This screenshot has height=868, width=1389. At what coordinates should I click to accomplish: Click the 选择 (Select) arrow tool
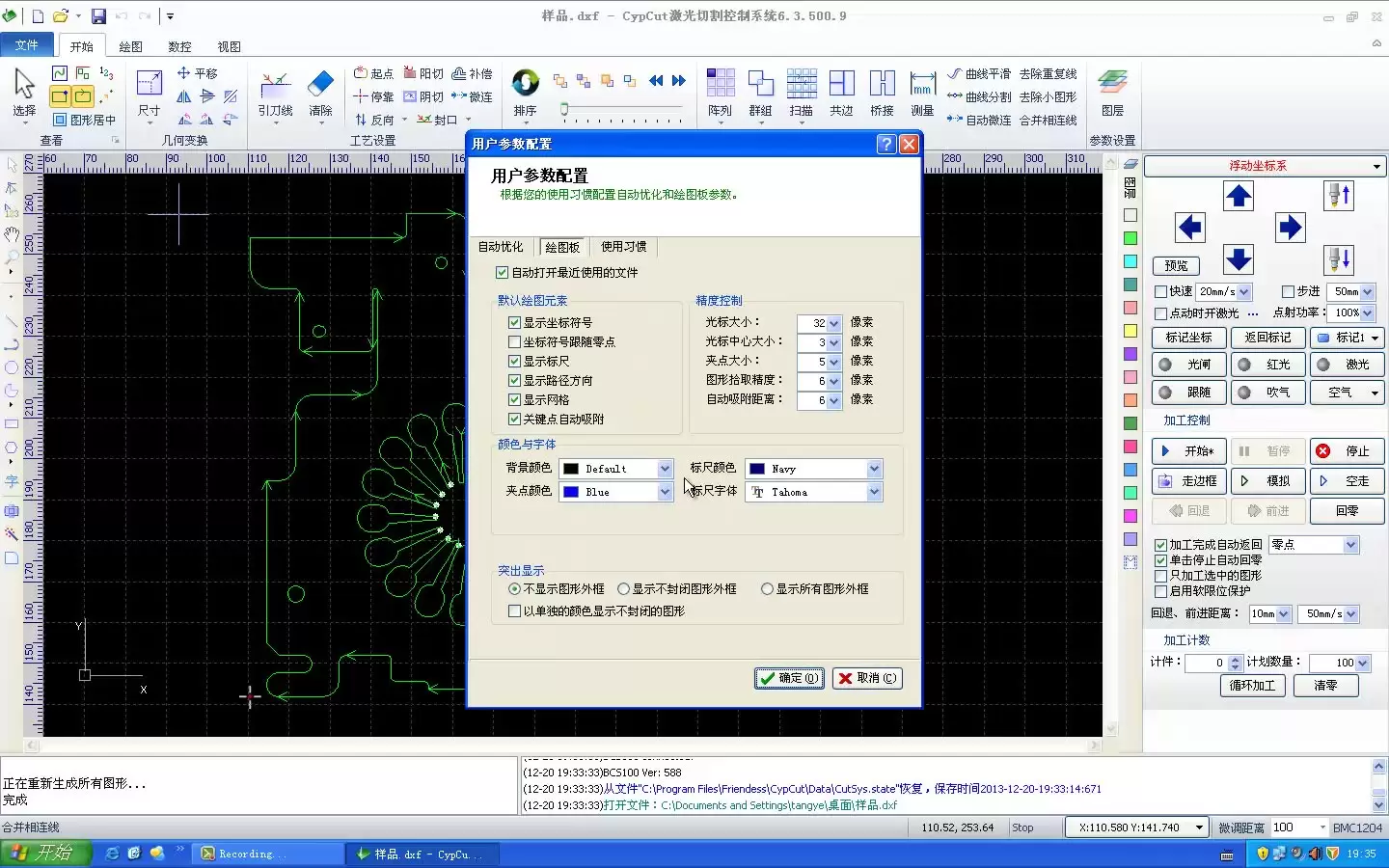[24, 93]
